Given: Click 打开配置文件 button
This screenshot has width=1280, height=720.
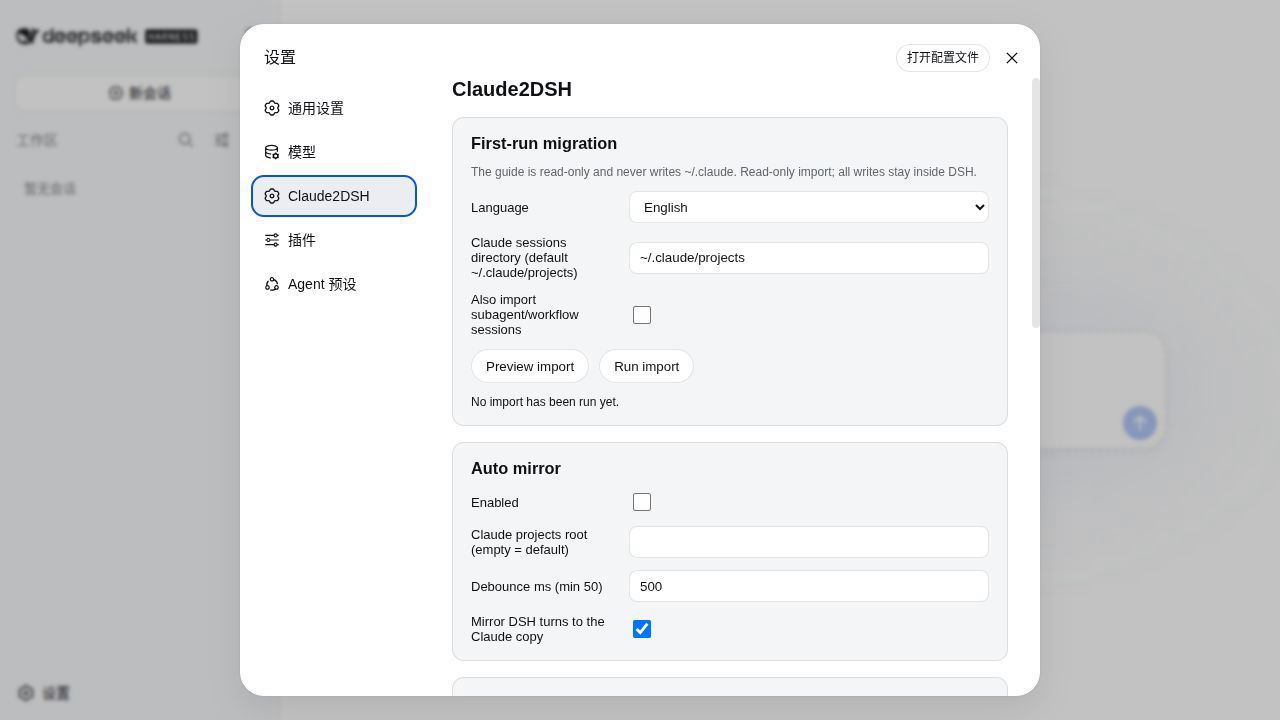Looking at the screenshot, I should pos(943,58).
